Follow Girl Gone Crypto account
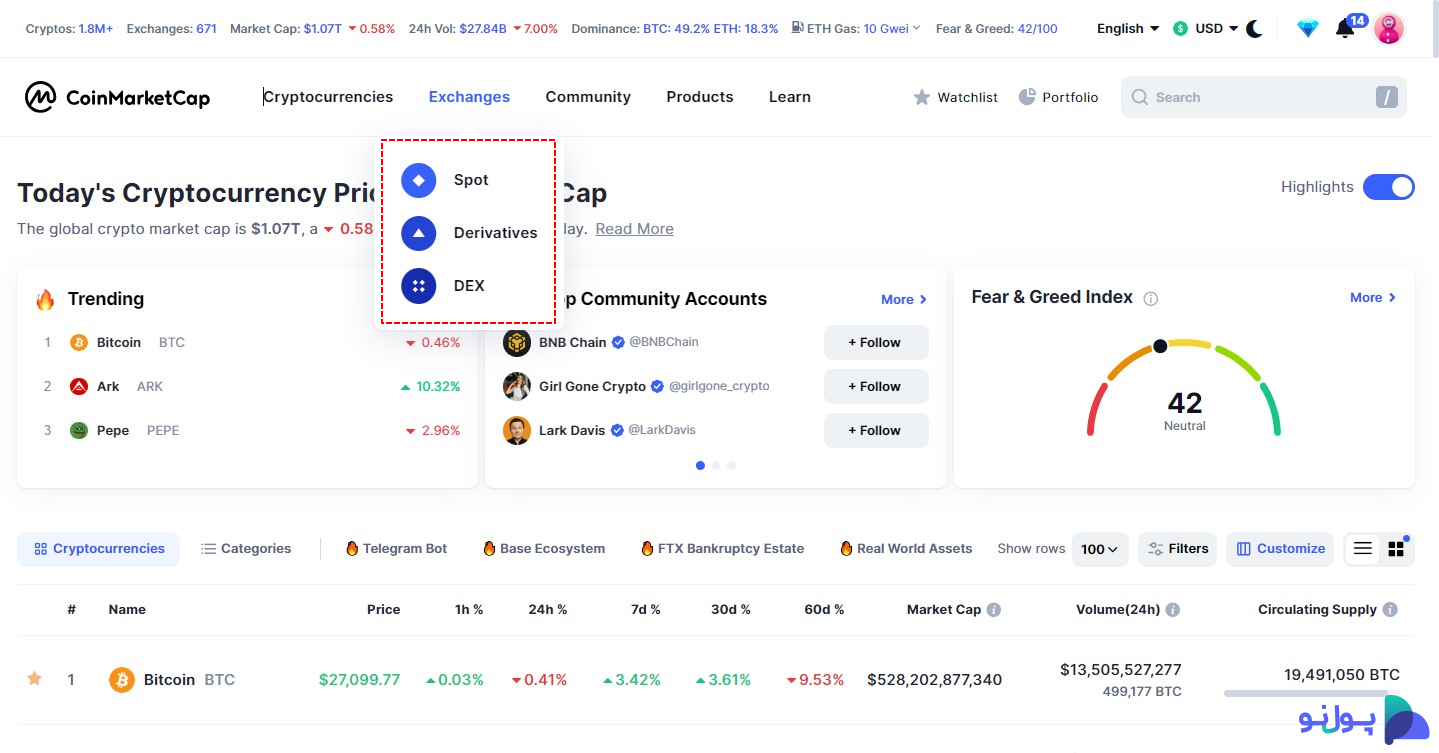Image resolution: width=1439 pixels, height=753 pixels. (x=876, y=387)
